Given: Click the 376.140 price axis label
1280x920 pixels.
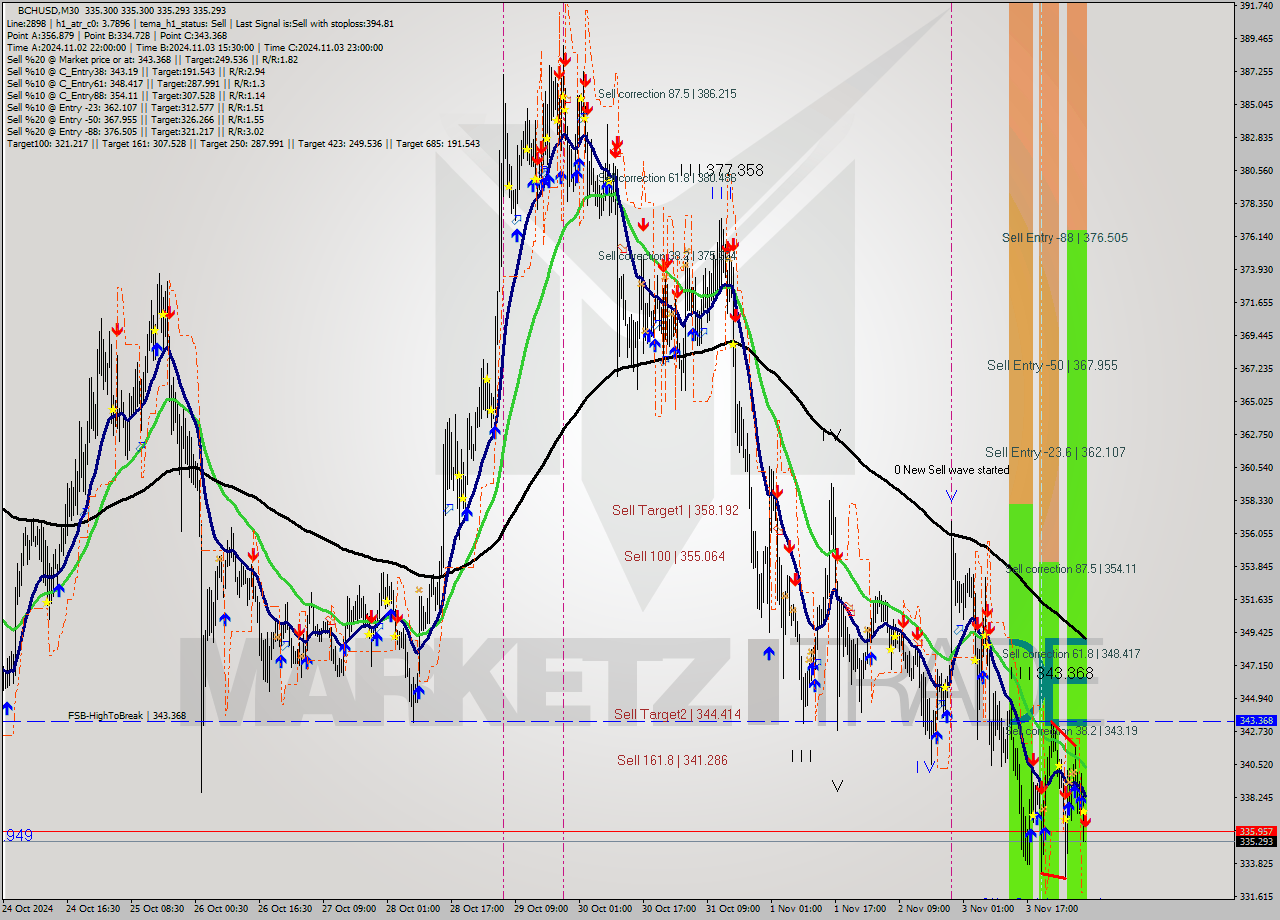Looking at the screenshot, I should [x=1256, y=237].
